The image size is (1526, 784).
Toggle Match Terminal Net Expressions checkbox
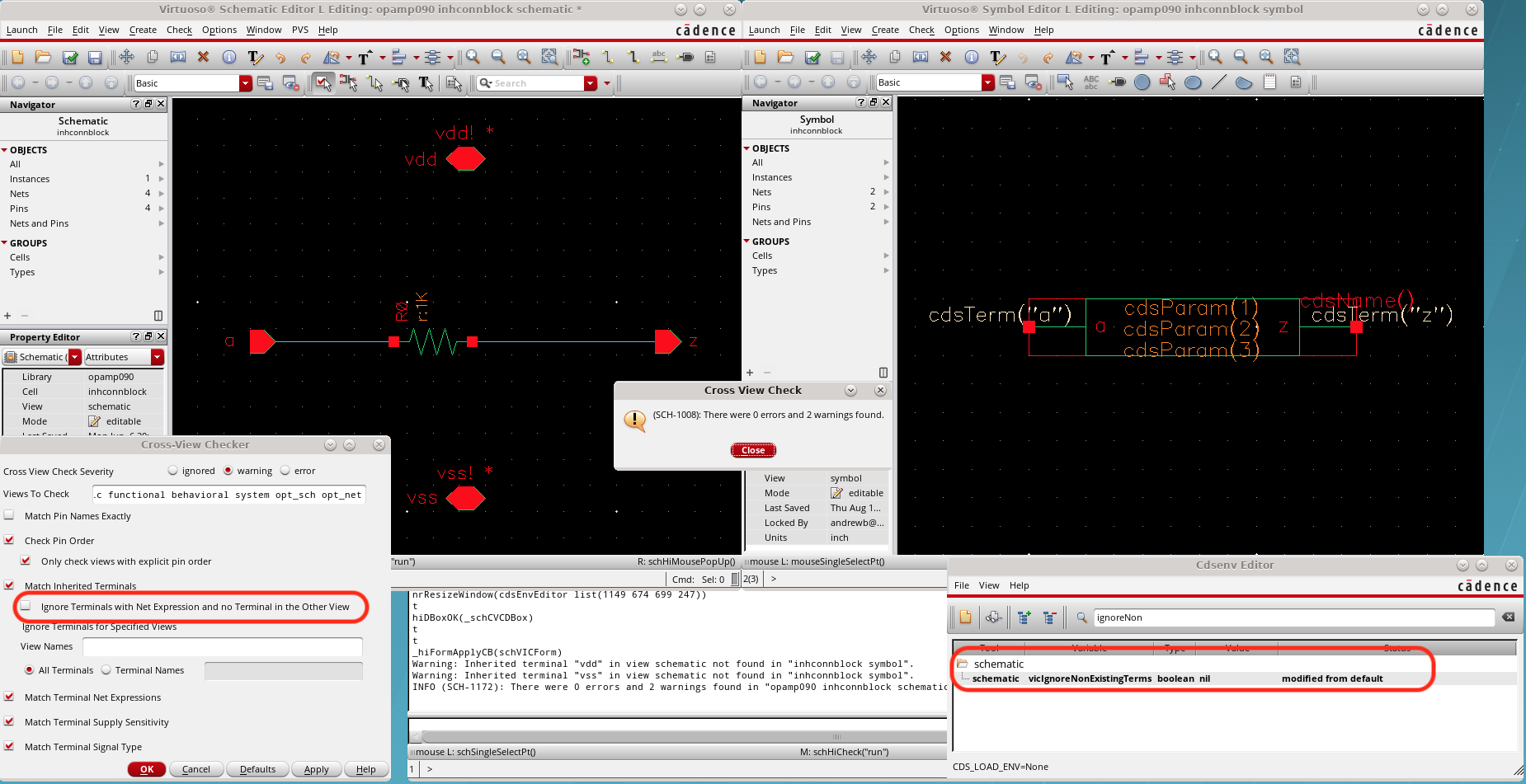(x=9, y=697)
